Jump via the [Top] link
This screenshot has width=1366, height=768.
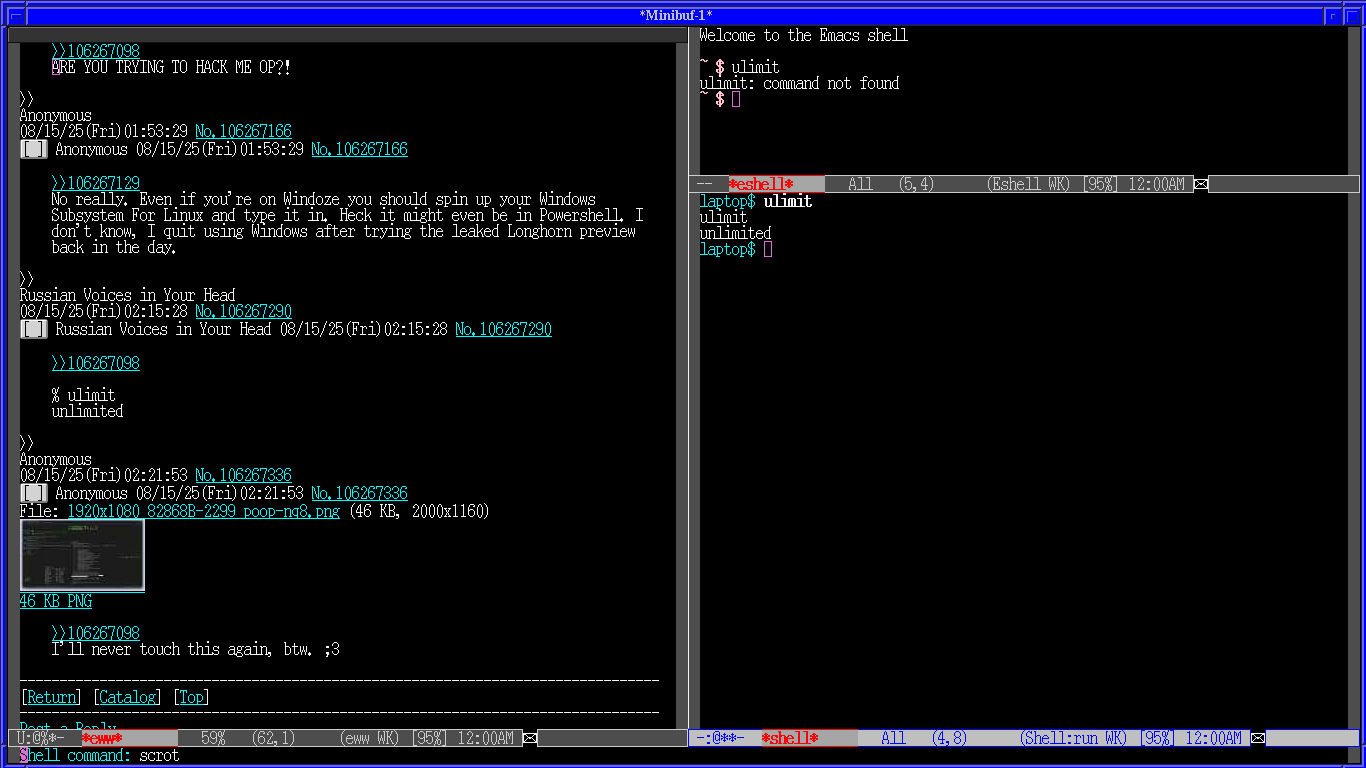(x=192, y=698)
